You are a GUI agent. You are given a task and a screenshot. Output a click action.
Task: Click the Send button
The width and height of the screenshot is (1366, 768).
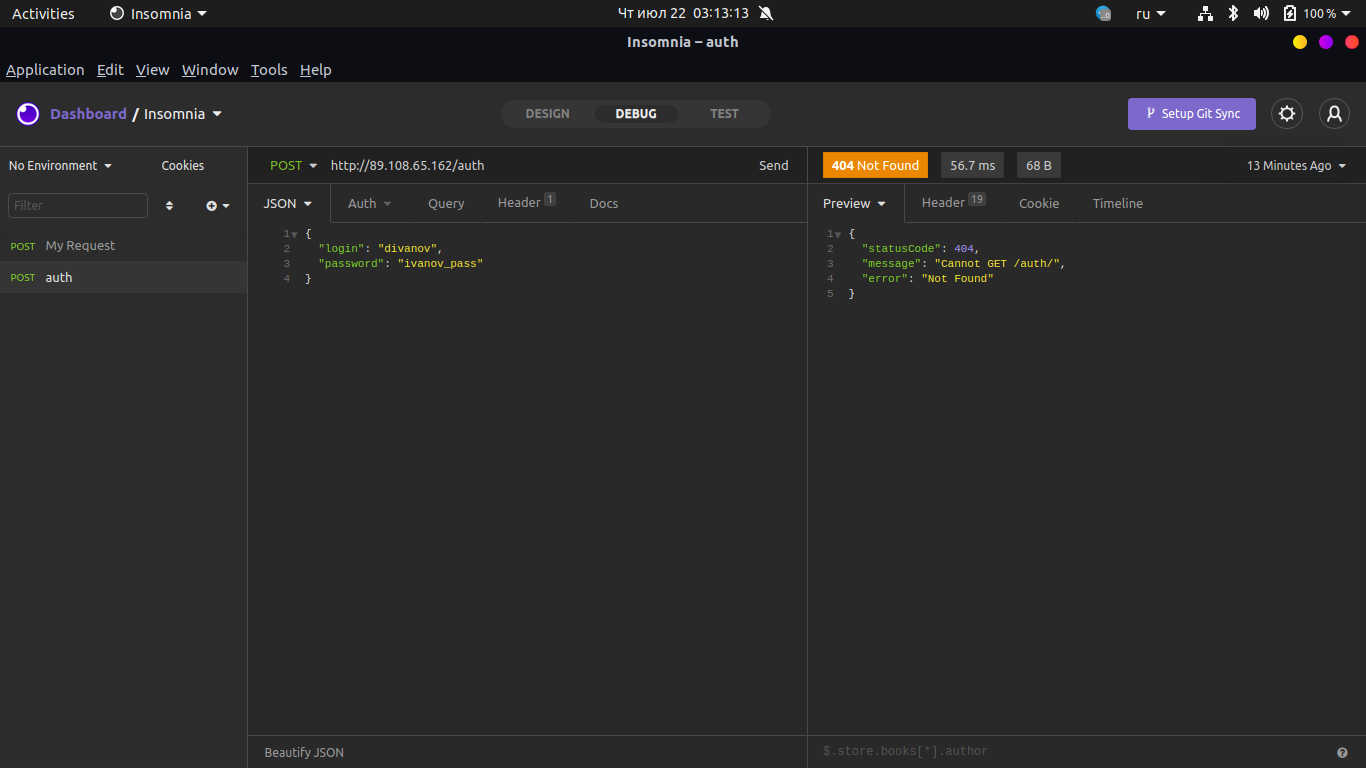[x=774, y=166]
